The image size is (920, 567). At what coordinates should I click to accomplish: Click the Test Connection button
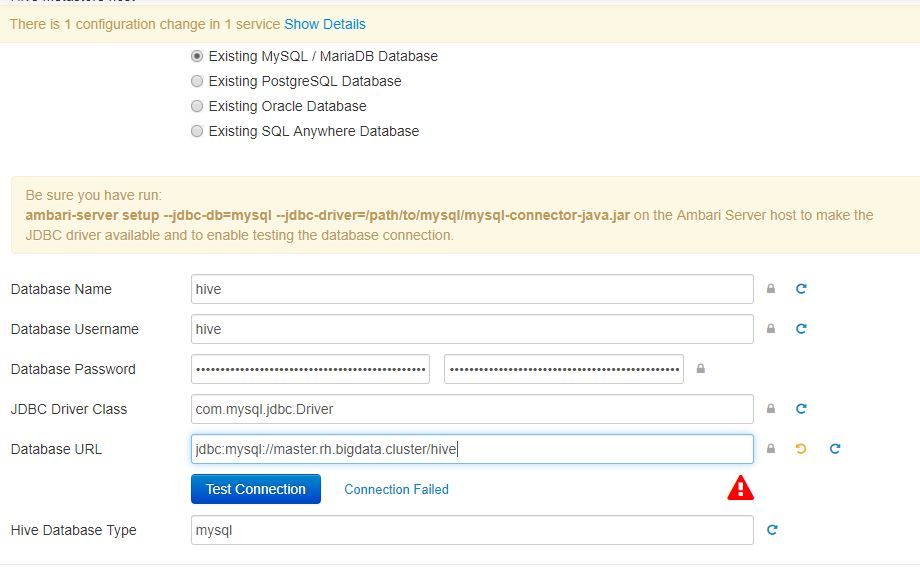tap(256, 489)
